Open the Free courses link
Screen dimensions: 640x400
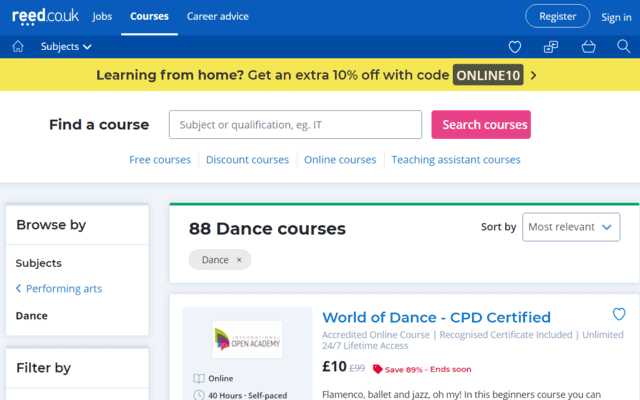[160, 160]
